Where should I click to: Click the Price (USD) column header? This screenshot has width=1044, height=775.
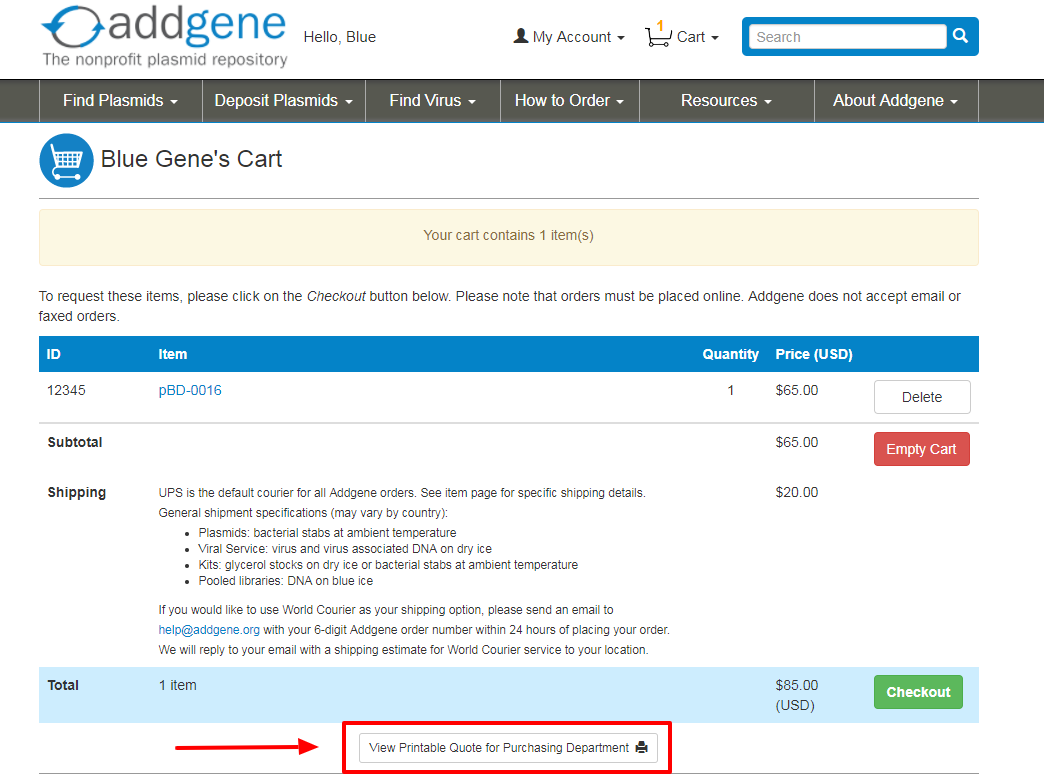pos(814,354)
